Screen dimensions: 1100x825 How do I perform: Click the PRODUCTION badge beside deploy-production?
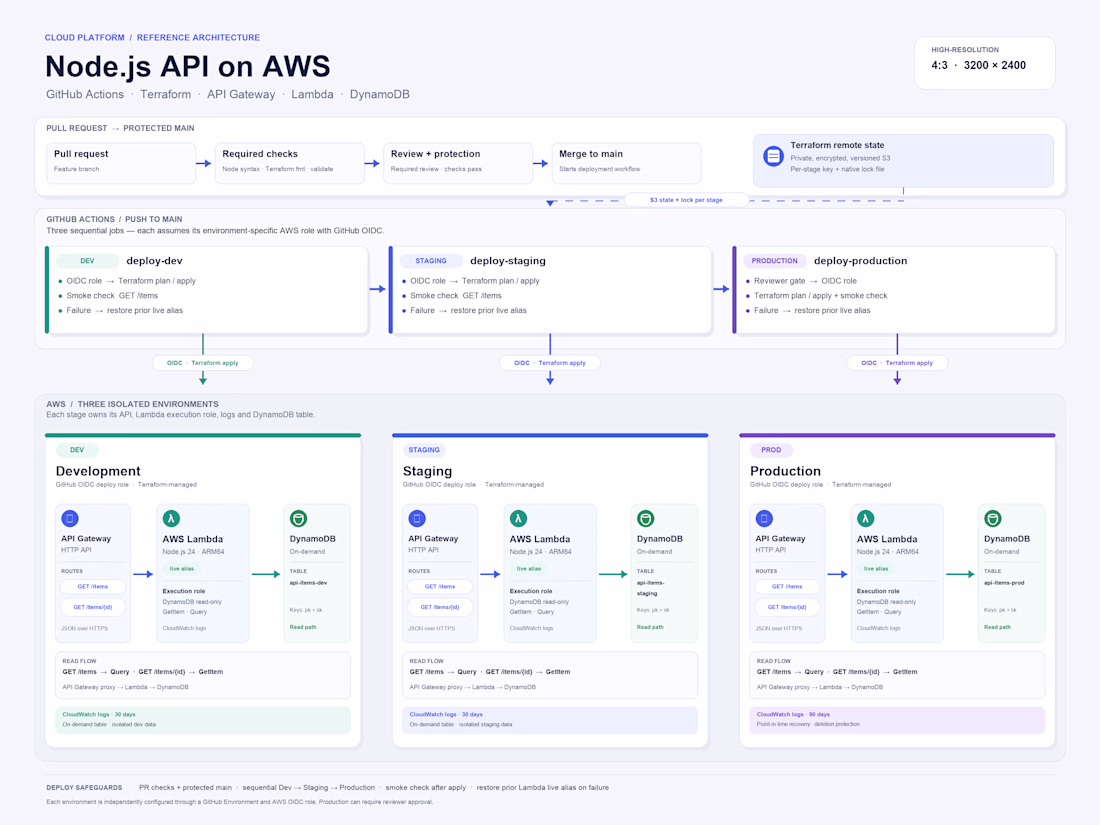click(774, 261)
